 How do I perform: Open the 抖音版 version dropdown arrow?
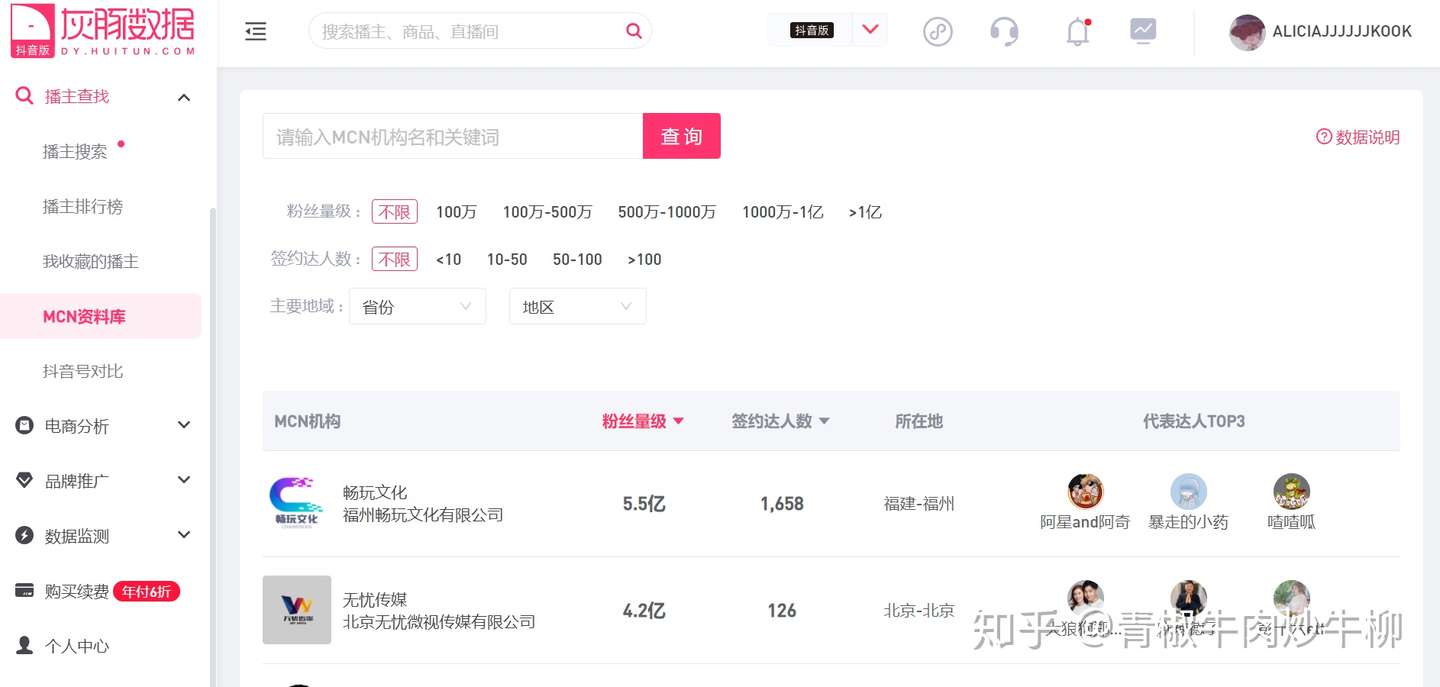870,29
